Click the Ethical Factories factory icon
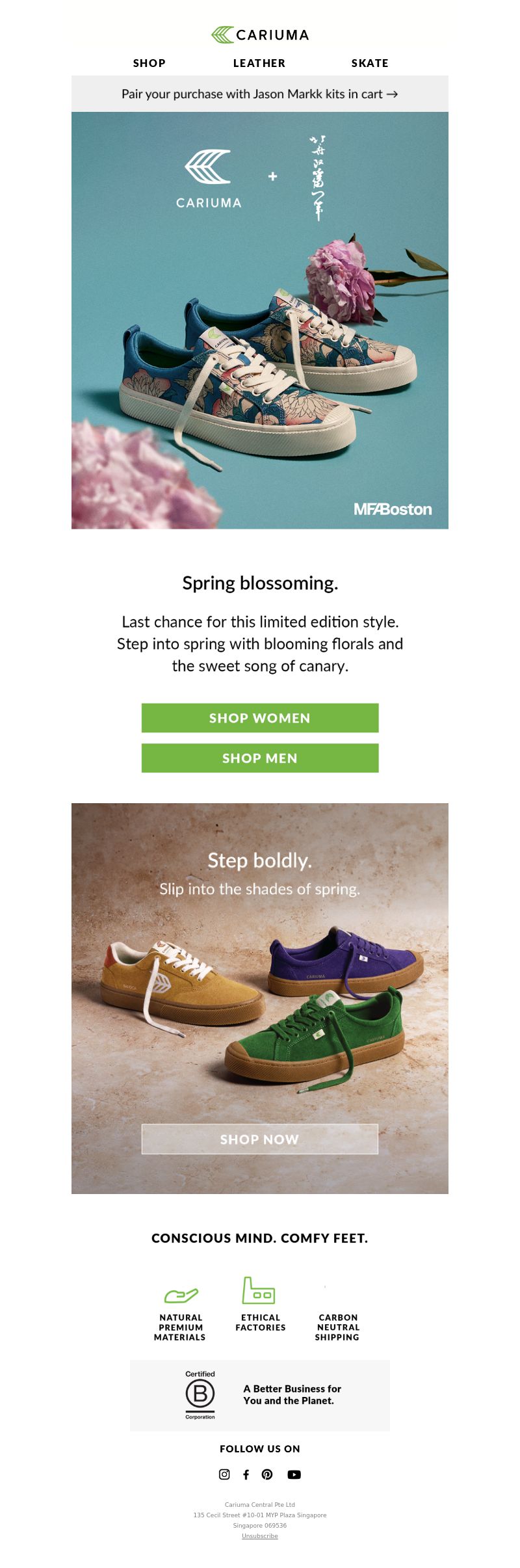 tap(259, 1290)
